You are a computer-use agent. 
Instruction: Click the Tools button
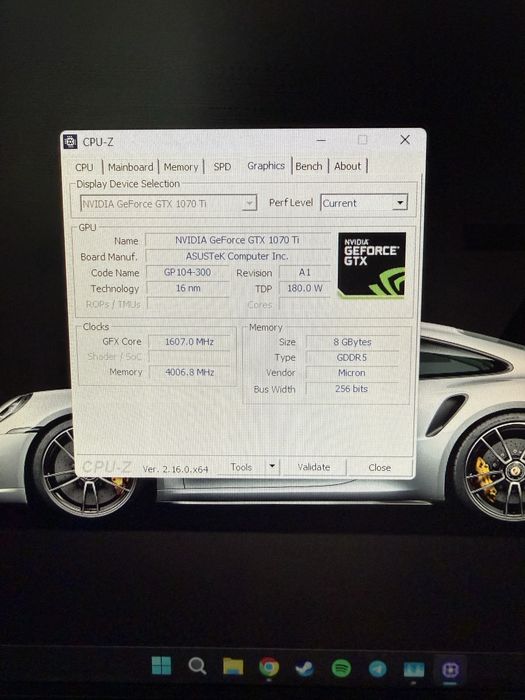(242, 467)
